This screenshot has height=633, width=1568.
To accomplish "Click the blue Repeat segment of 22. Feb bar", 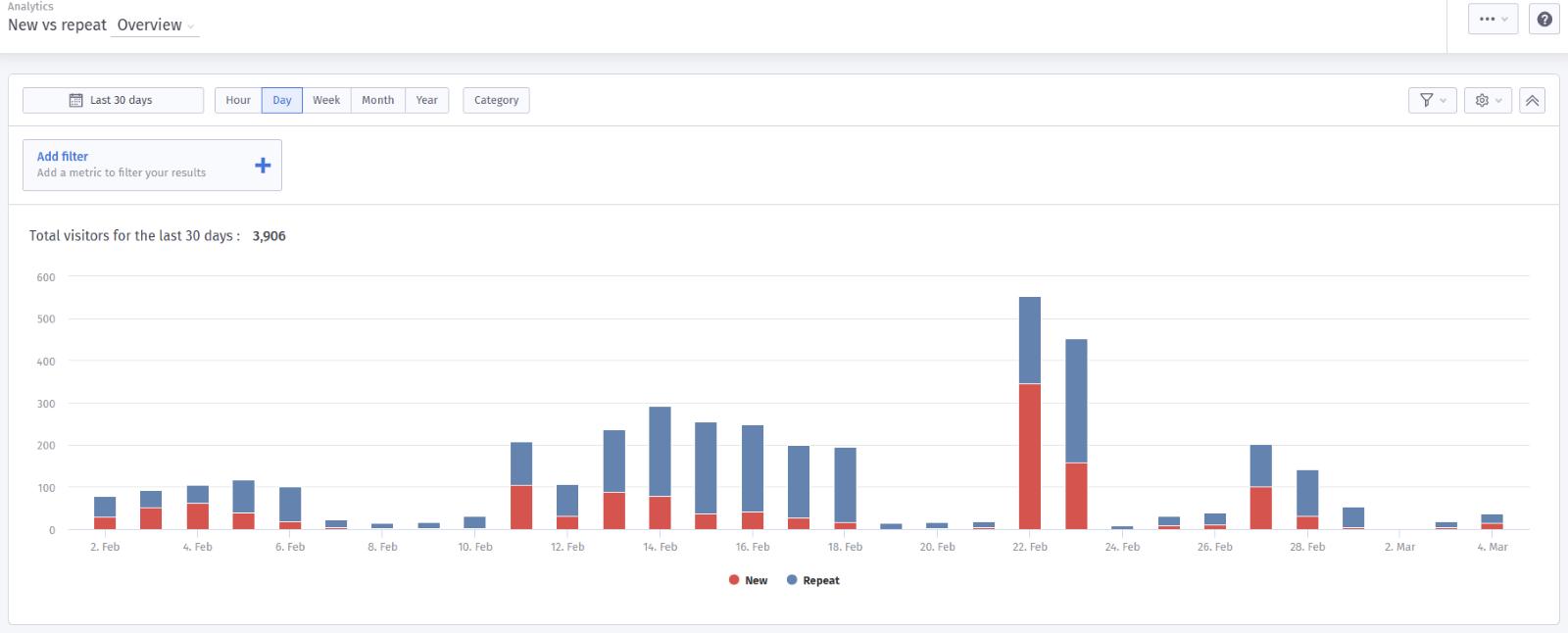I will click(1030, 340).
